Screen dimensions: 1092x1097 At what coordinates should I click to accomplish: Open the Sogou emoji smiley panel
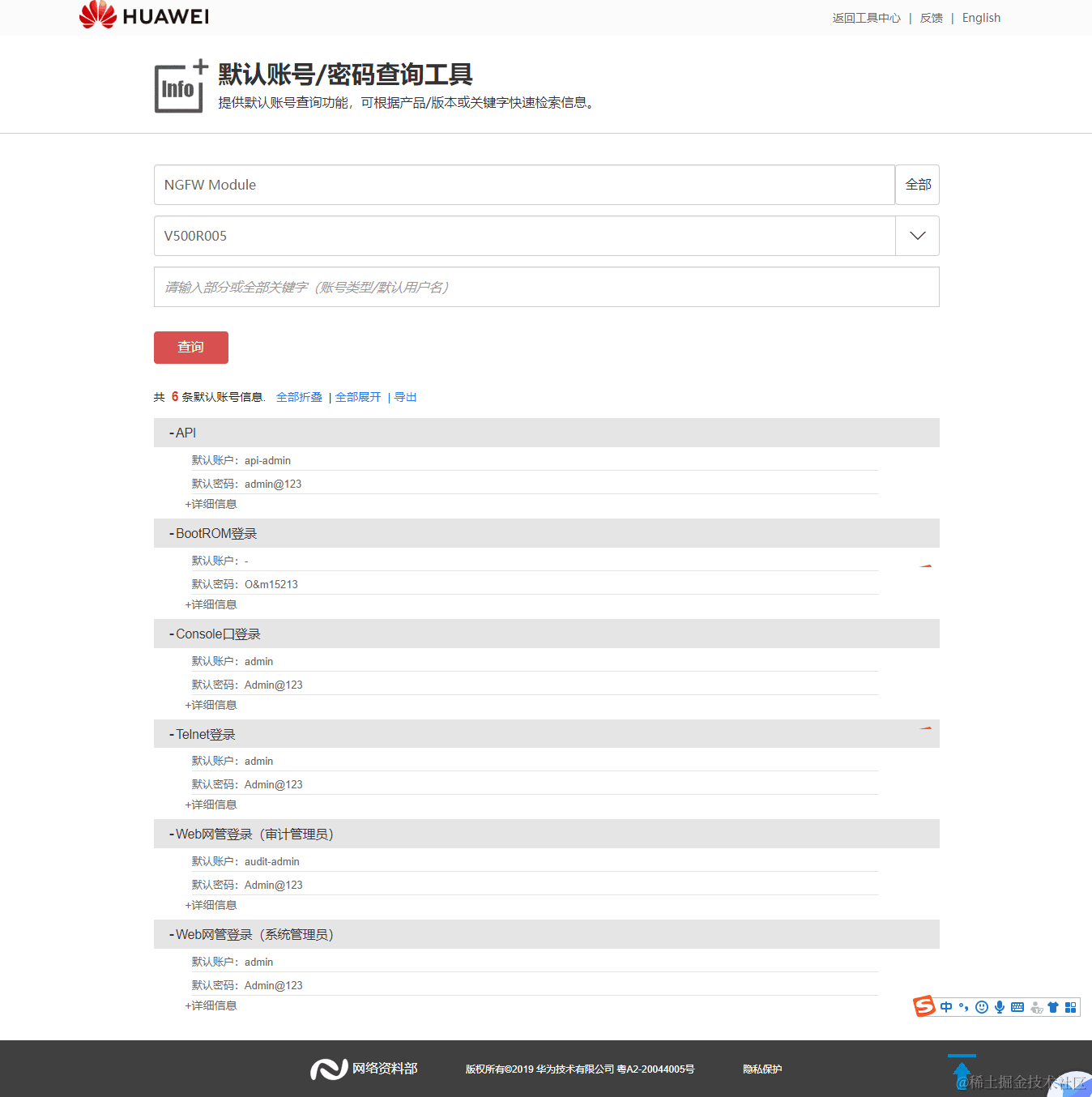[x=982, y=1007]
